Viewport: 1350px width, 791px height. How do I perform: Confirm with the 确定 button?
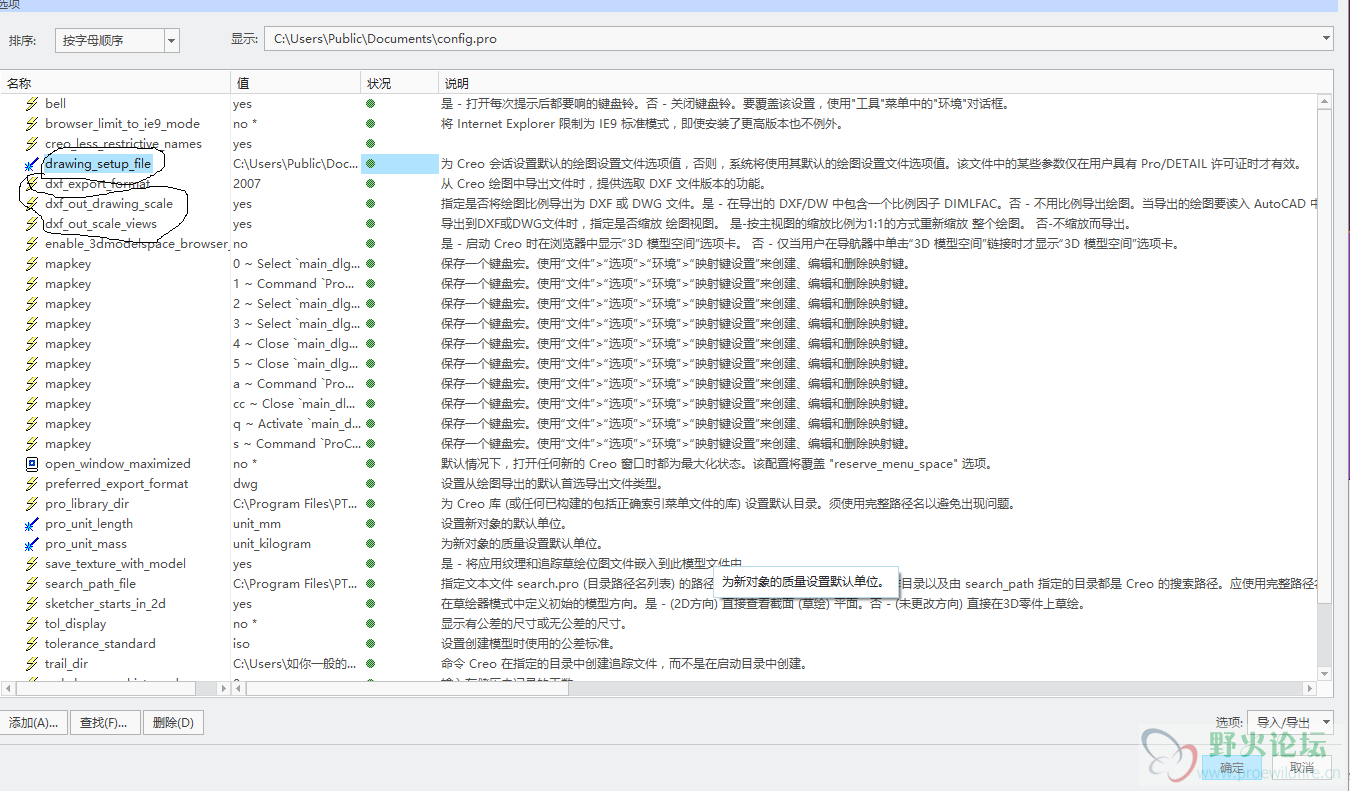[1232, 768]
